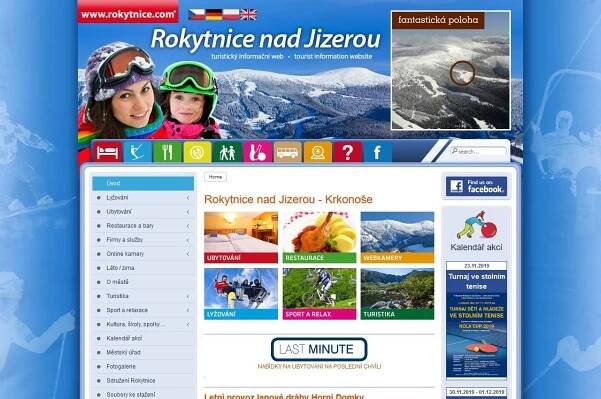Click the 23.11.2019 event date
Viewport: 601px width, 399px height.
point(476,266)
